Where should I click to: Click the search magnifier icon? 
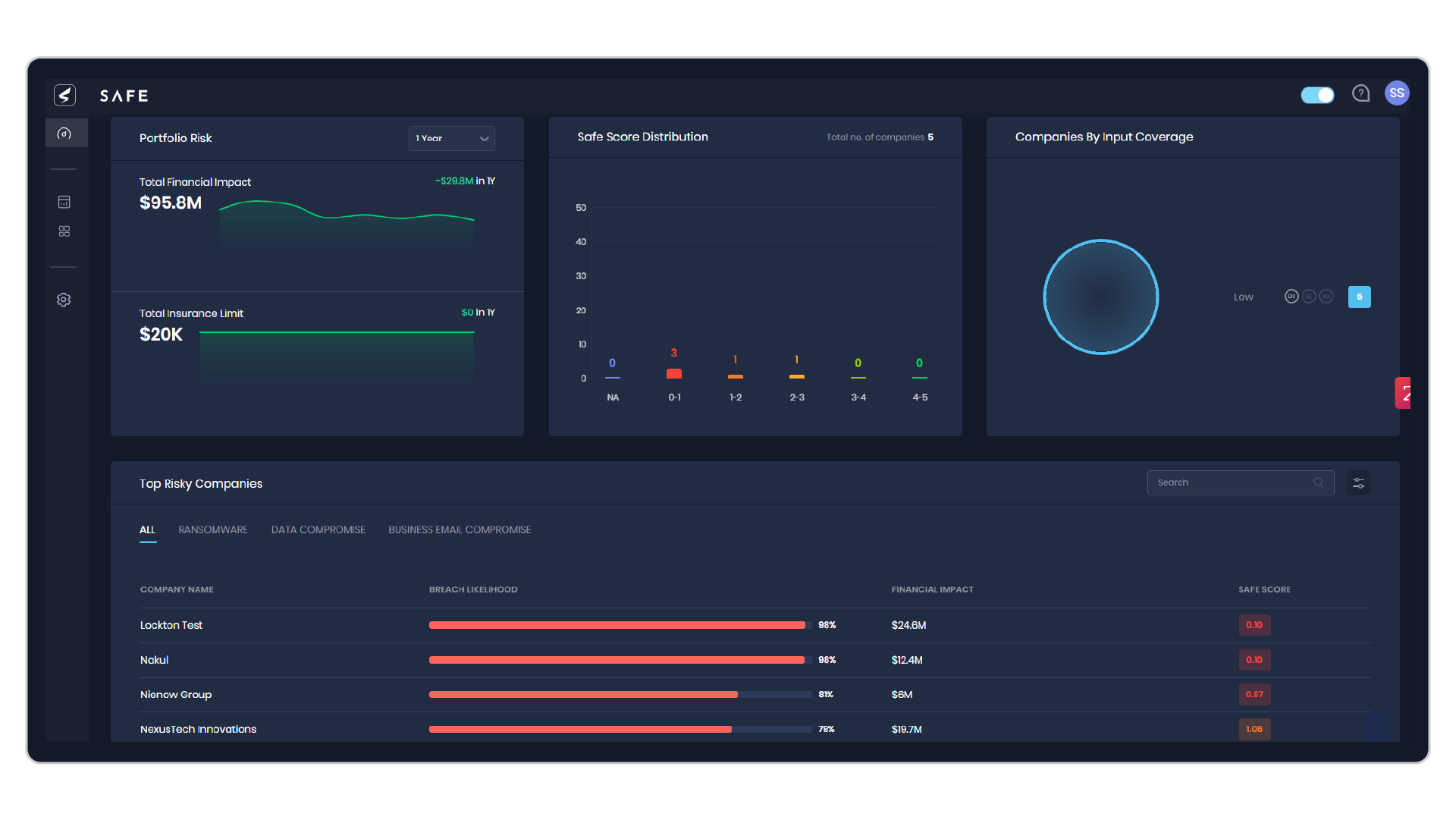point(1319,482)
